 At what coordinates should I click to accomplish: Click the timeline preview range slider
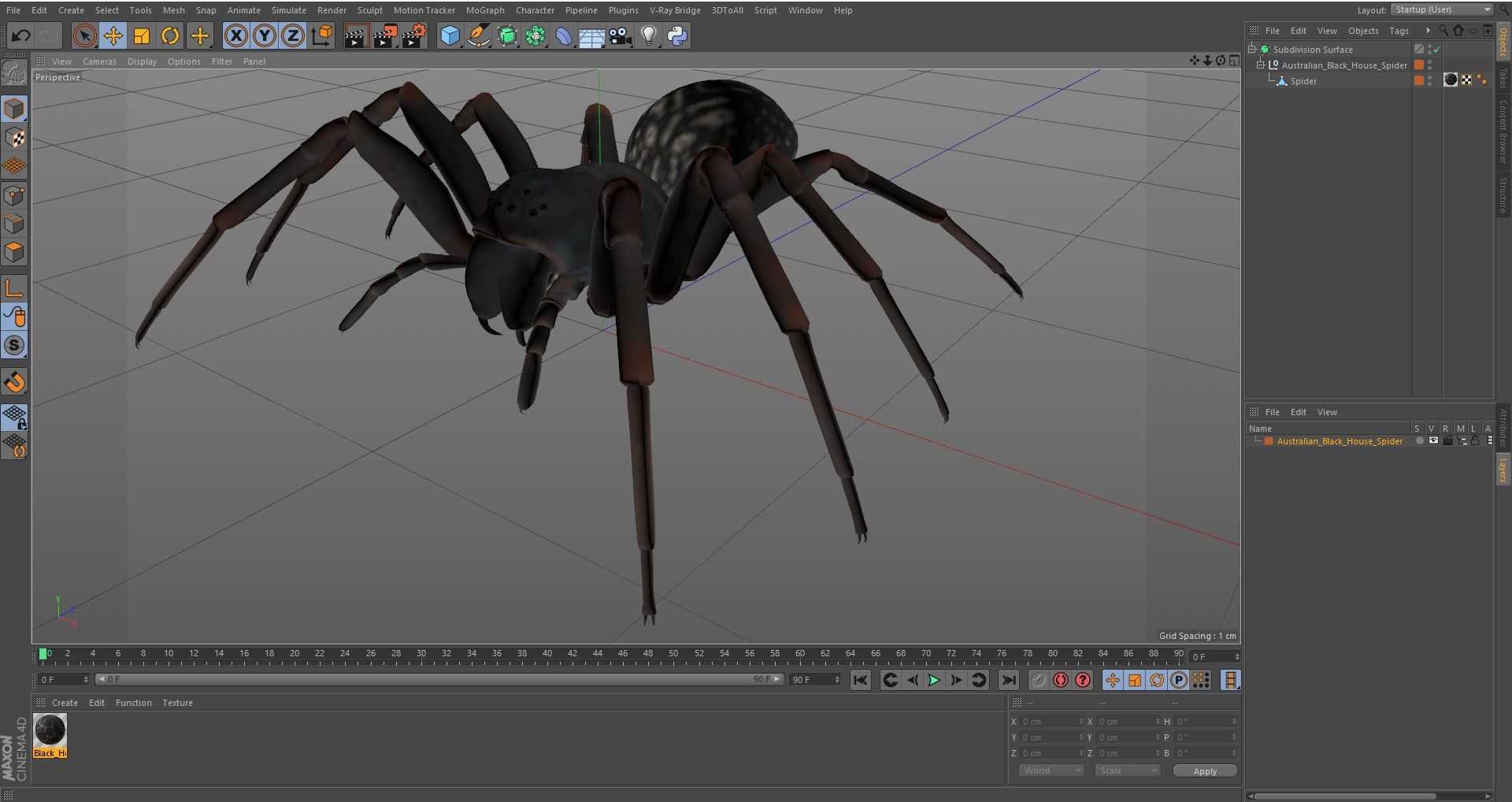click(x=439, y=679)
